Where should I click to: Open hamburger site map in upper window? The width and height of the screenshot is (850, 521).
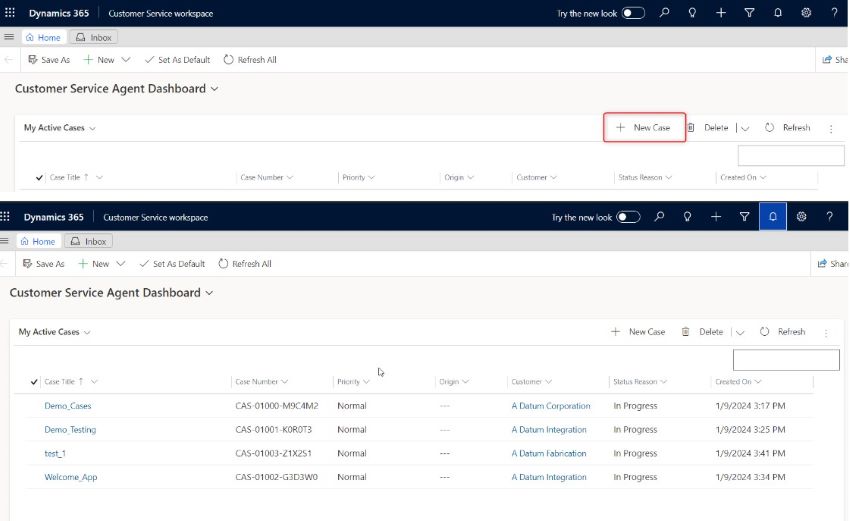tap(9, 37)
